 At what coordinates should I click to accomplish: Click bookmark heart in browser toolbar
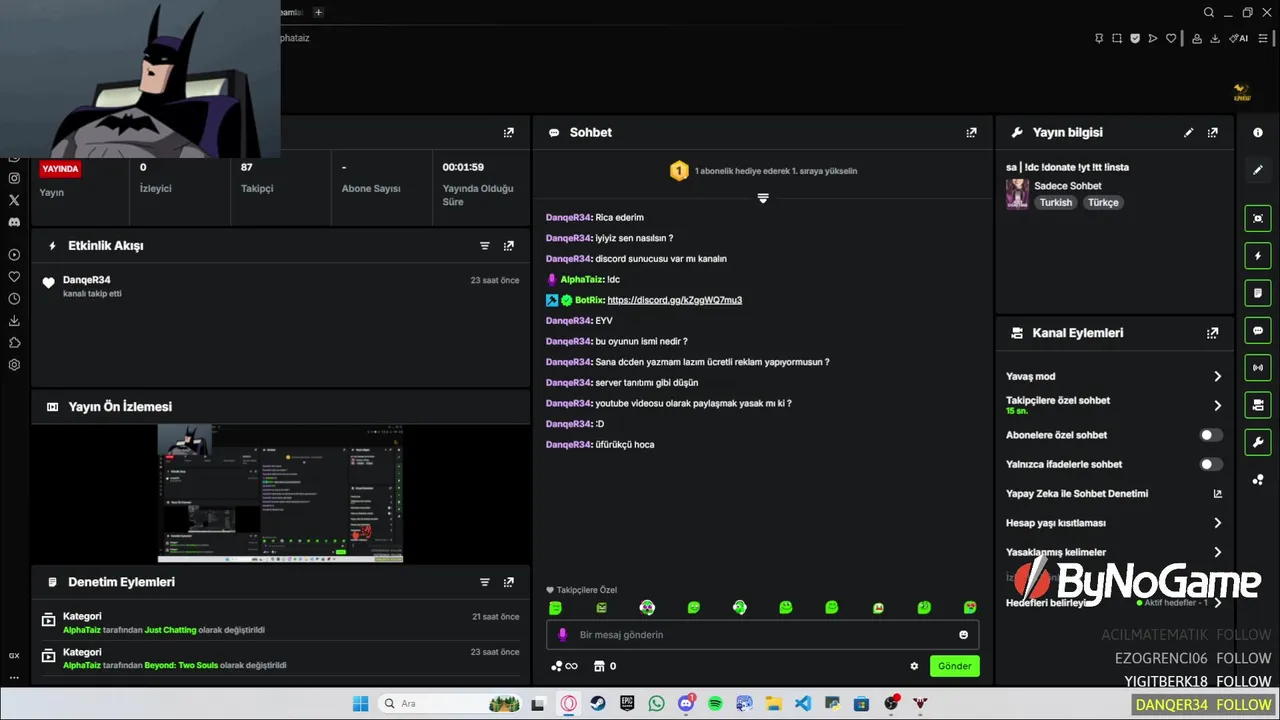[x=1171, y=38]
